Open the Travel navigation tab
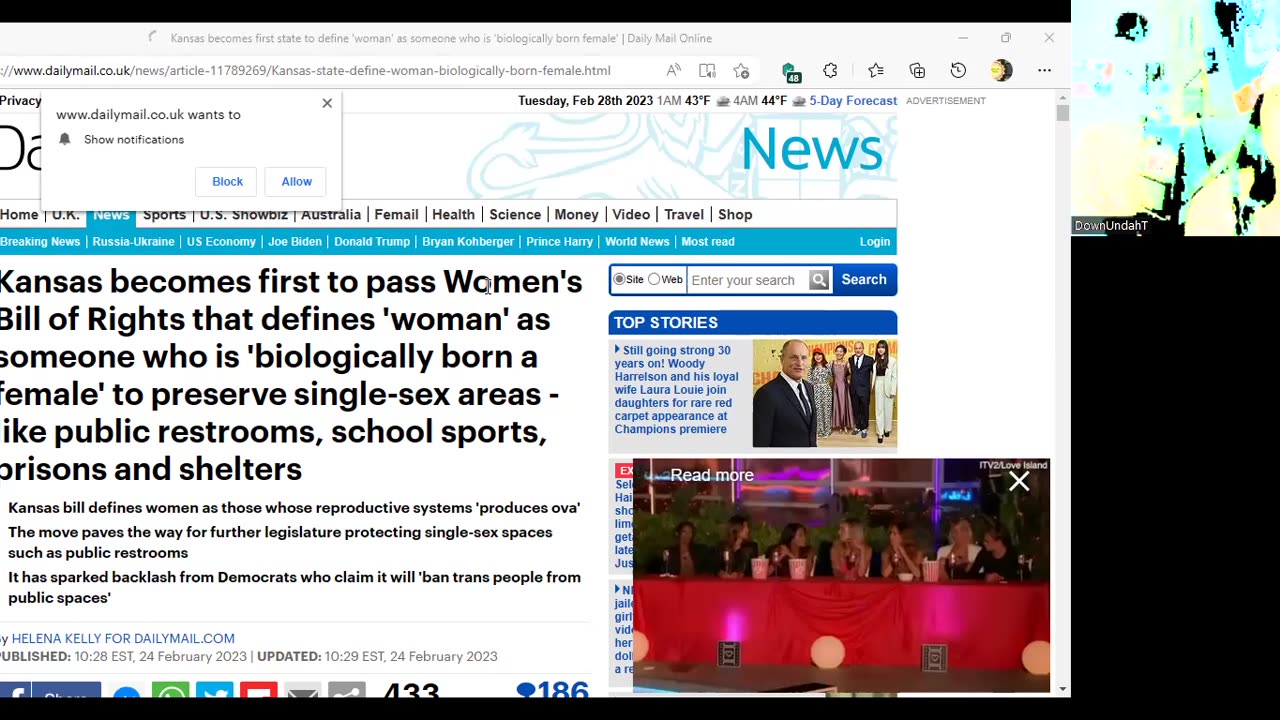Image resolution: width=1280 pixels, height=720 pixels. click(x=684, y=214)
